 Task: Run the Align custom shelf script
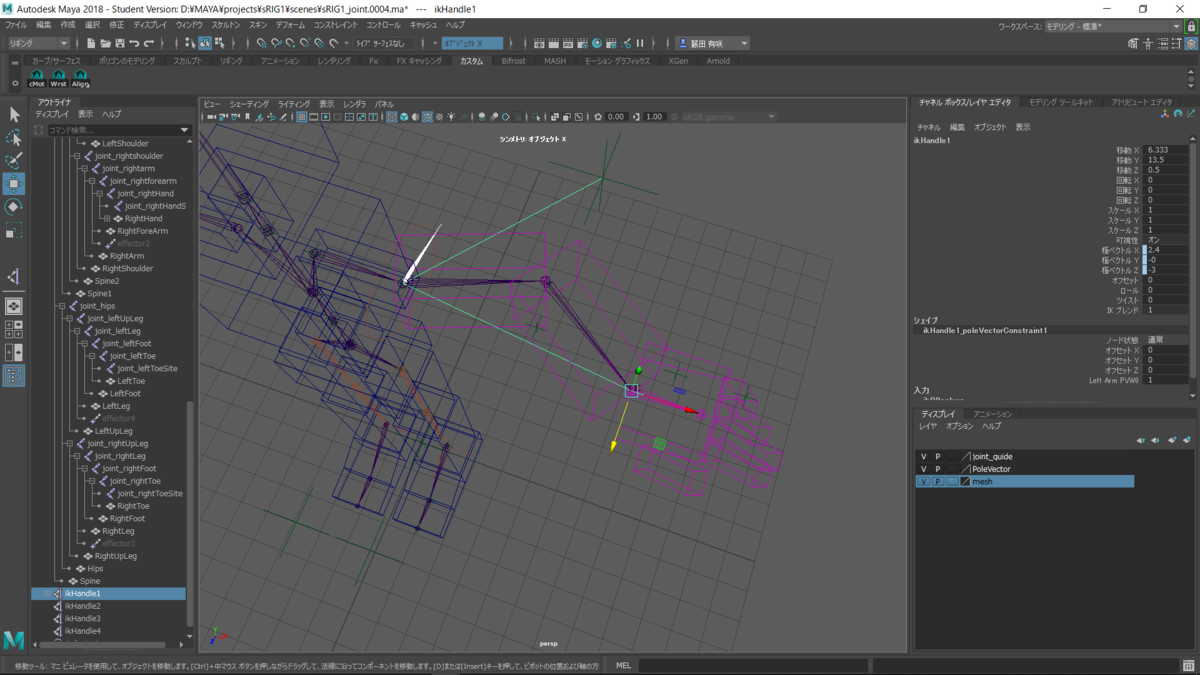[81, 78]
